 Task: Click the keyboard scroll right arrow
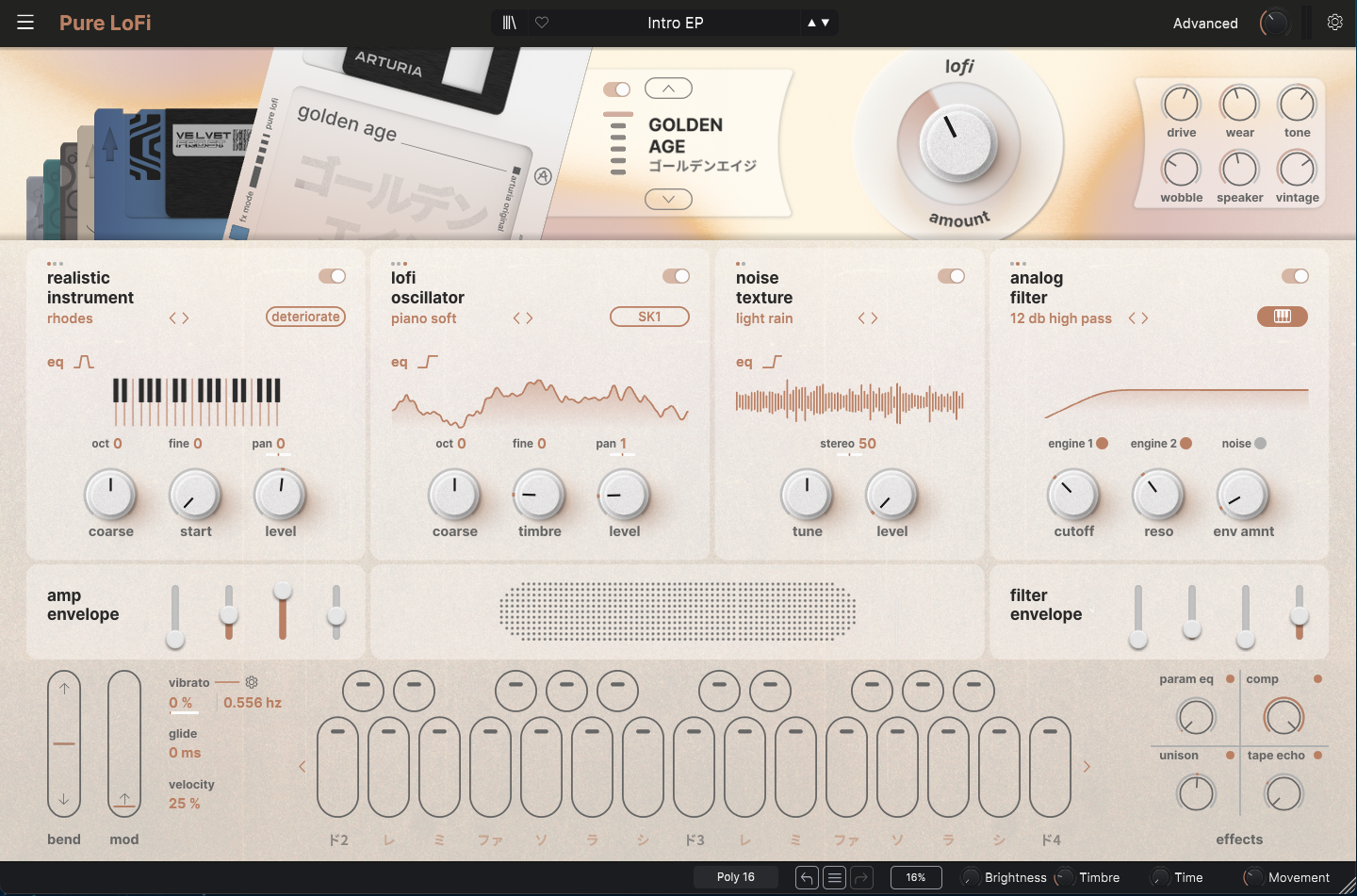1087,766
